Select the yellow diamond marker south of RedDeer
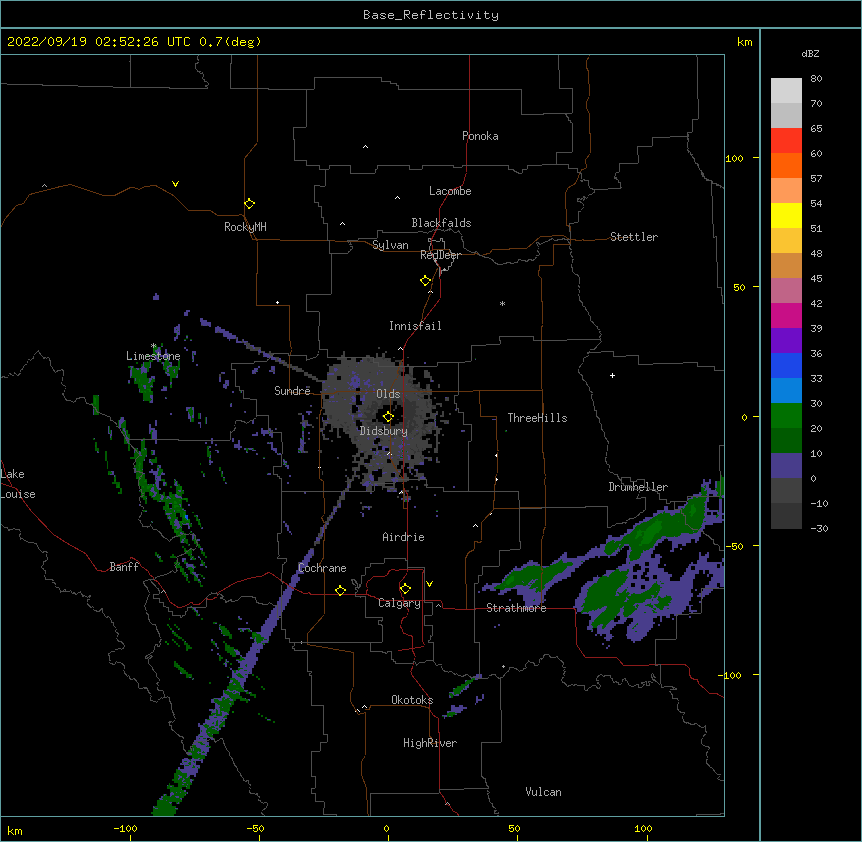The width and height of the screenshot is (862, 842). point(425,281)
